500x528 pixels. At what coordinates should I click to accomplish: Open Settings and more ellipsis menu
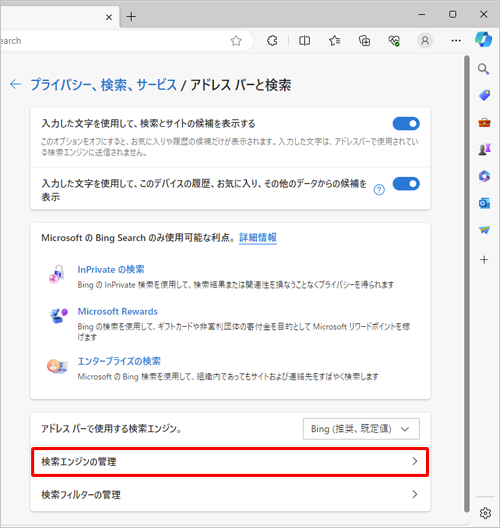click(x=456, y=41)
